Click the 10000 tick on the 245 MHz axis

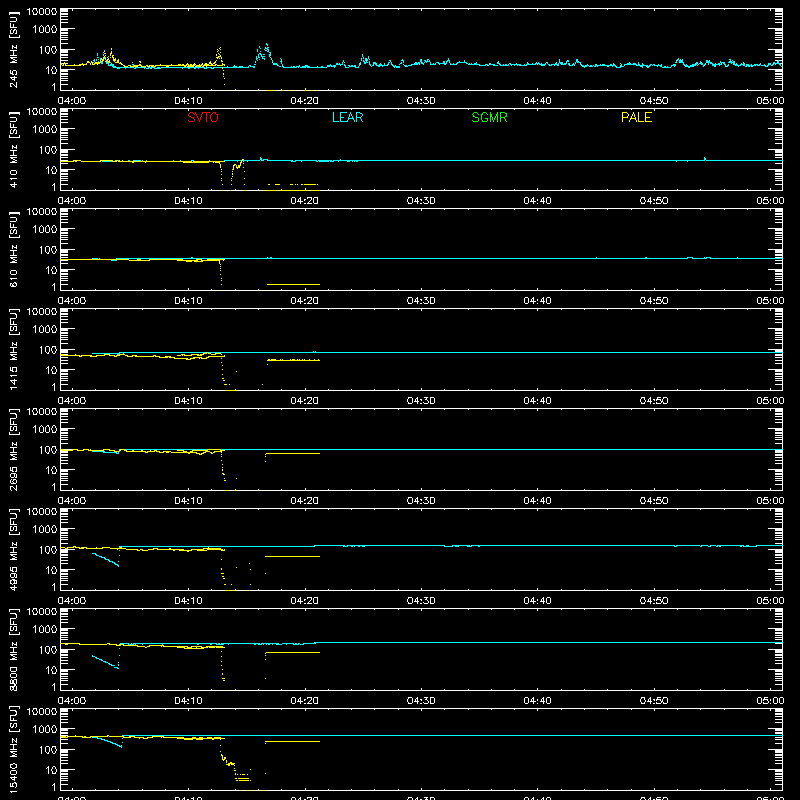42,12
